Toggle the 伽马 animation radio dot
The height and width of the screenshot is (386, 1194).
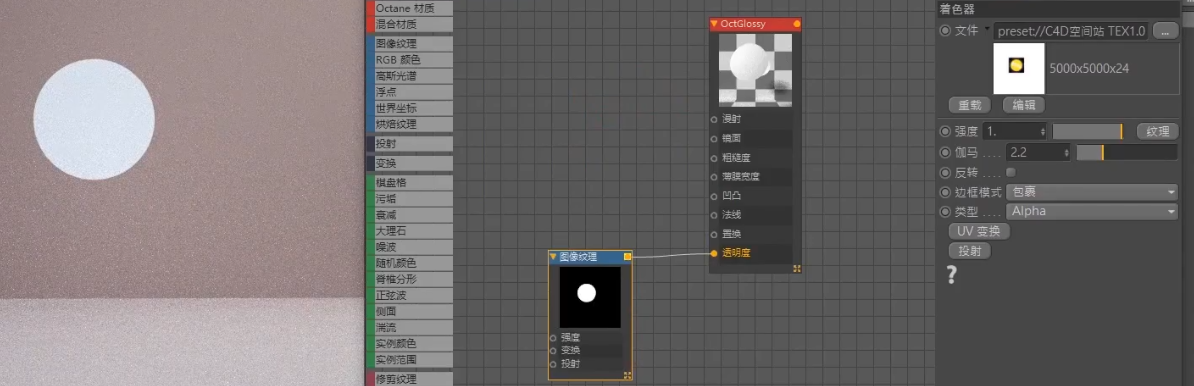[x=946, y=152]
